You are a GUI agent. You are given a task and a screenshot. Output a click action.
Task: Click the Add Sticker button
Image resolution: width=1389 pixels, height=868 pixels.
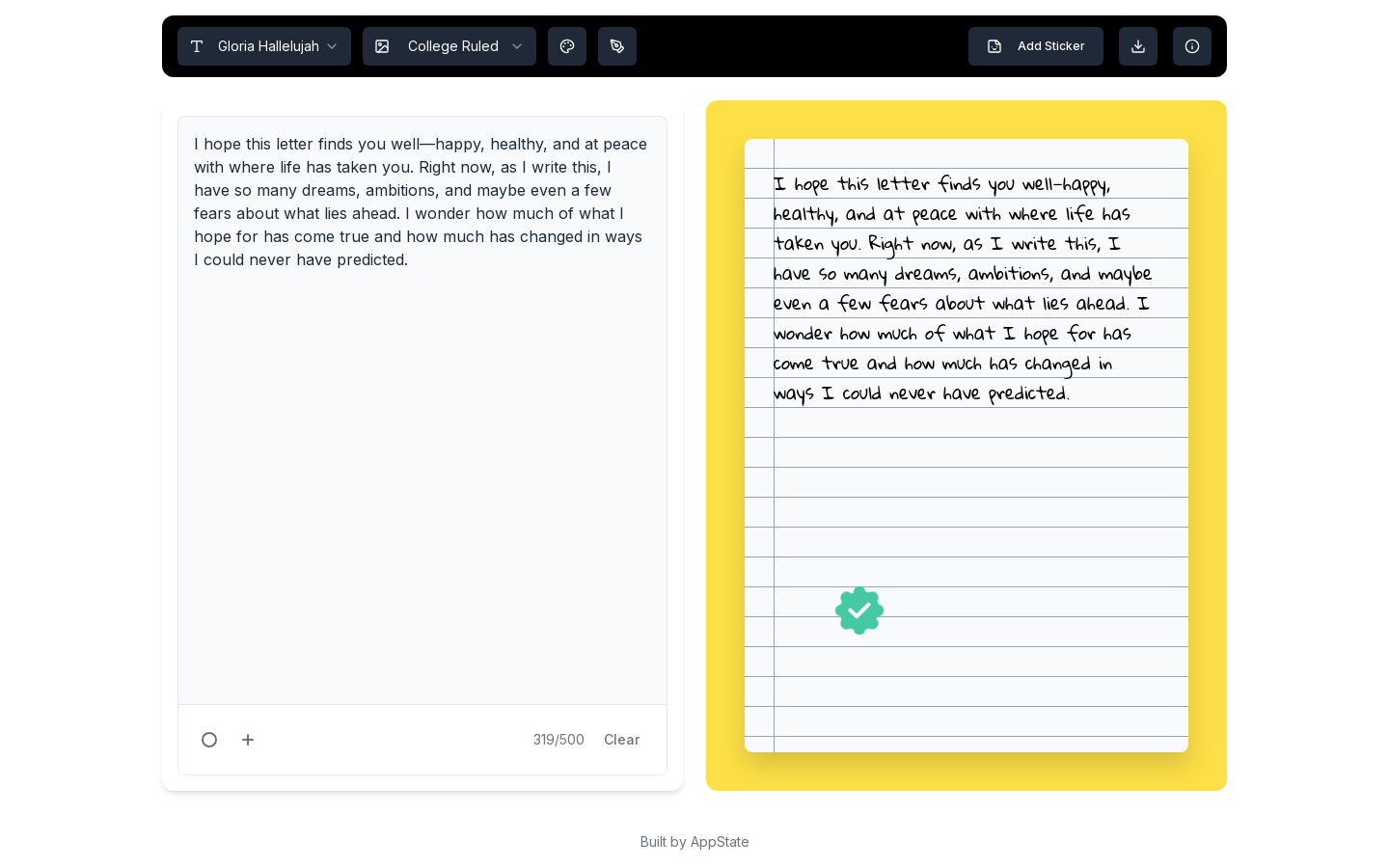(1036, 46)
